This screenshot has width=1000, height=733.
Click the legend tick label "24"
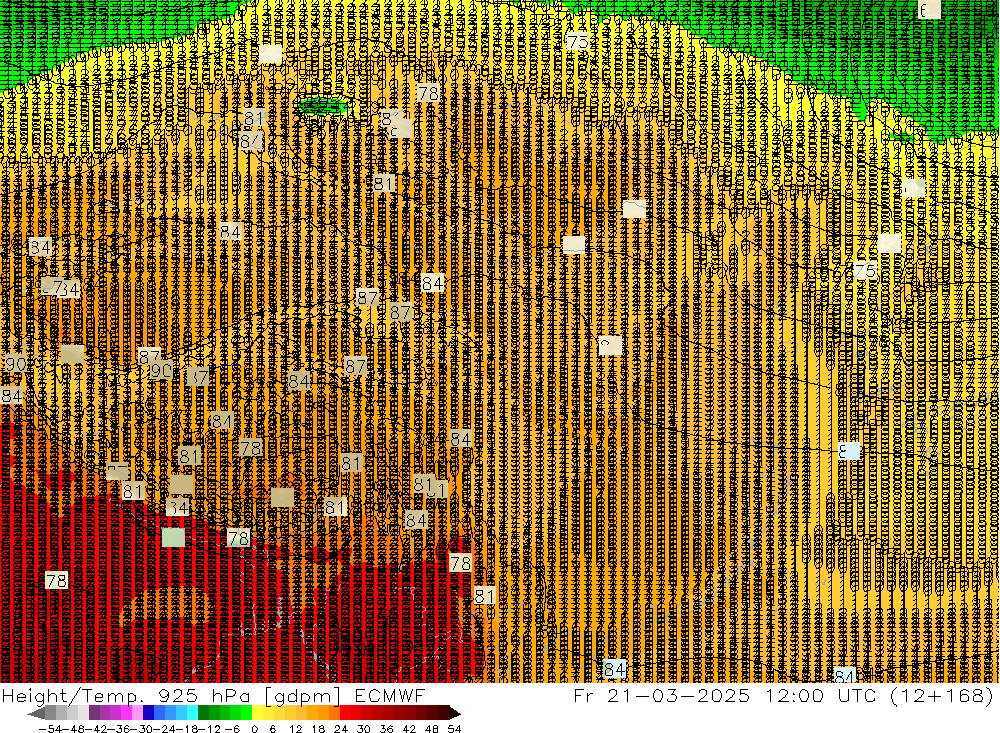pos(341,729)
